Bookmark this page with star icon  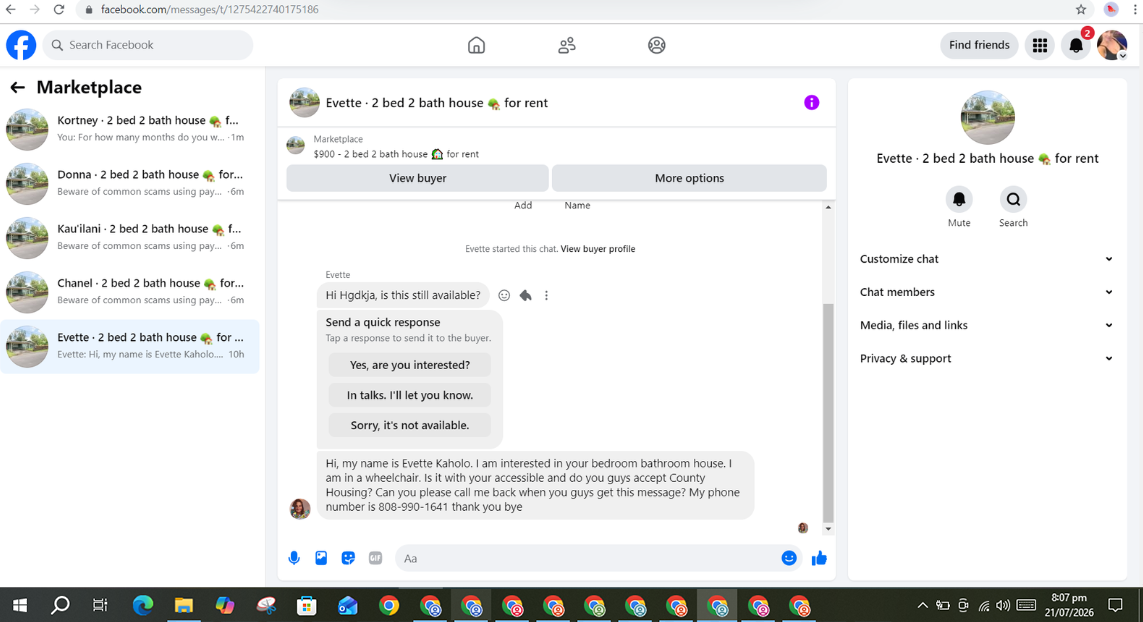(1081, 9)
